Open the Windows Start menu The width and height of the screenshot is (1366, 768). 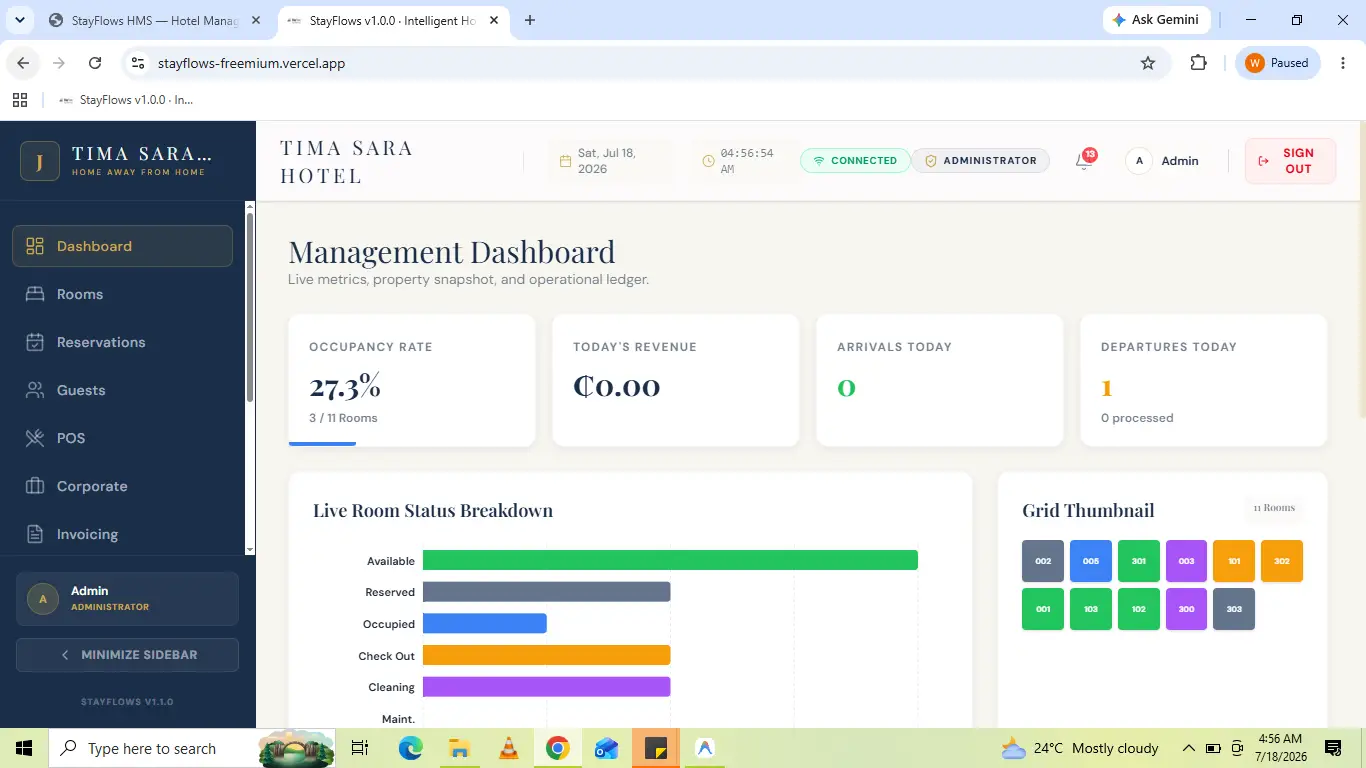[23, 748]
